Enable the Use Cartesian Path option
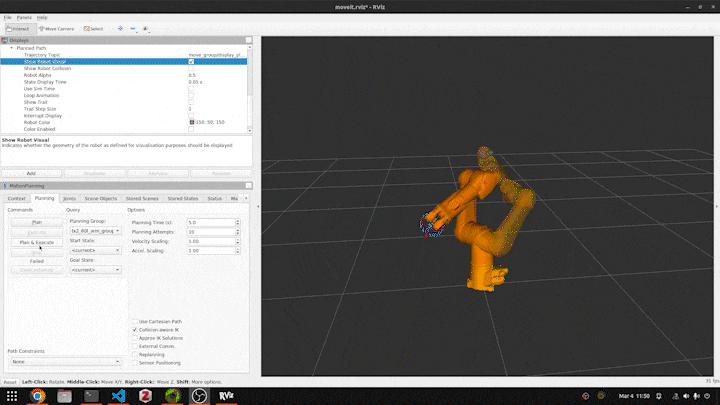This screenshot has height=405, width=720. coord(136,321)
